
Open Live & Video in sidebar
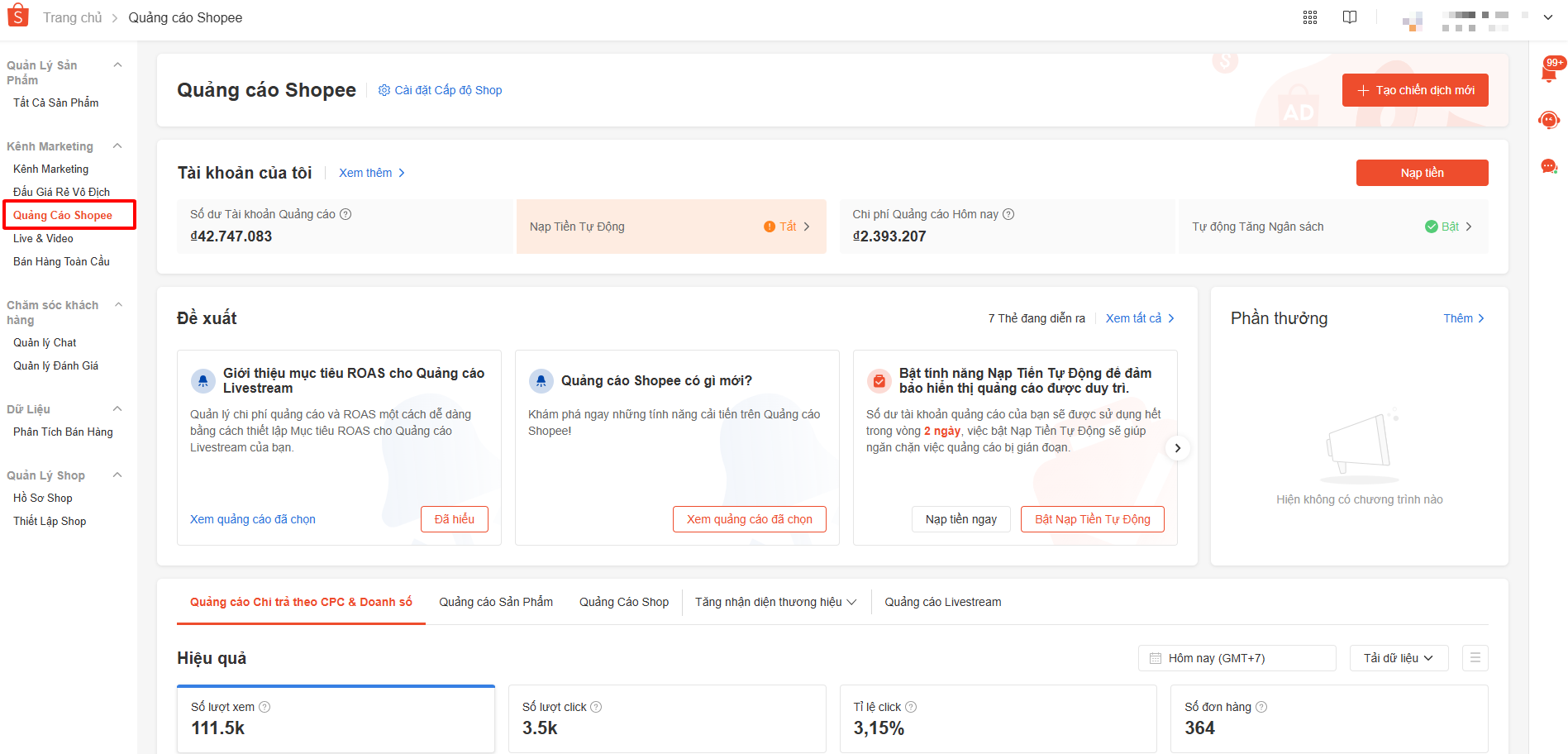pos(43,238)
